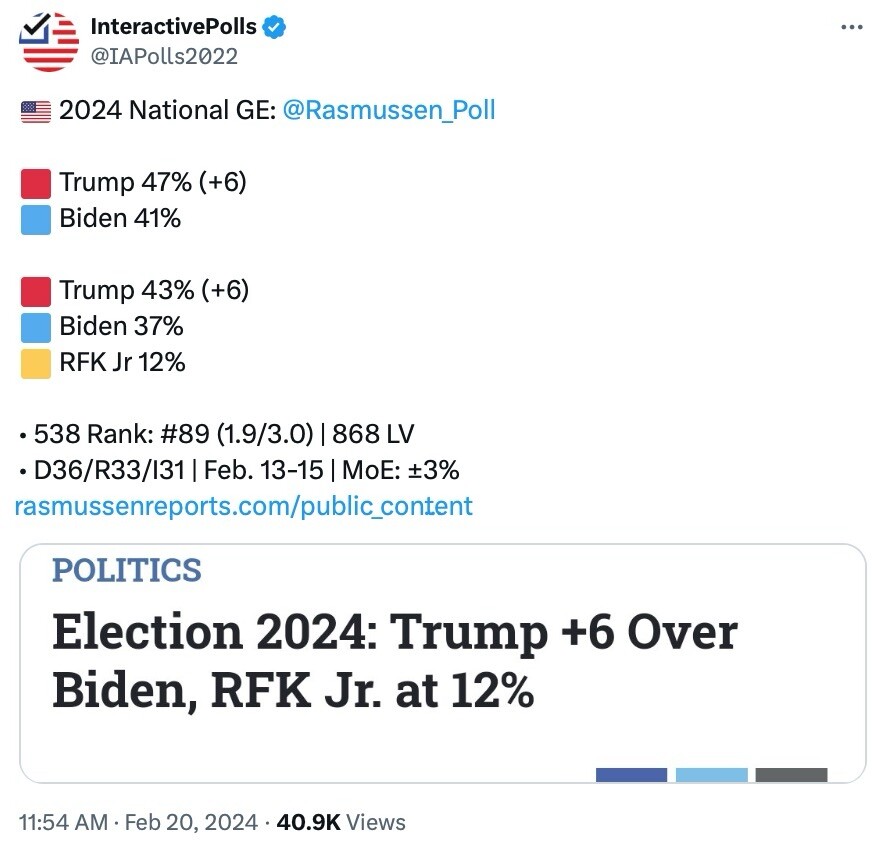Open the three-dot more options menu

pyautogui.click(x=851, y=27)
